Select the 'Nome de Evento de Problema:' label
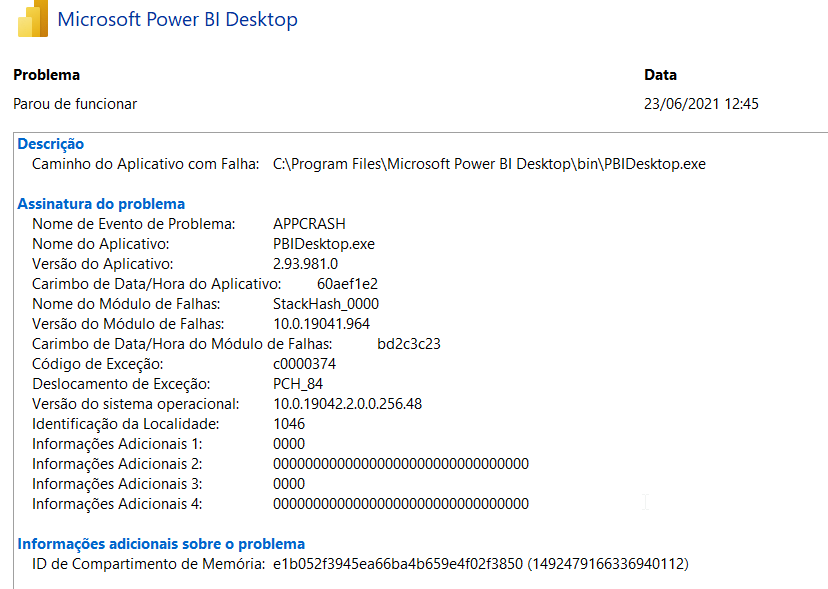The image size is (828, 589). click(134, 224)
